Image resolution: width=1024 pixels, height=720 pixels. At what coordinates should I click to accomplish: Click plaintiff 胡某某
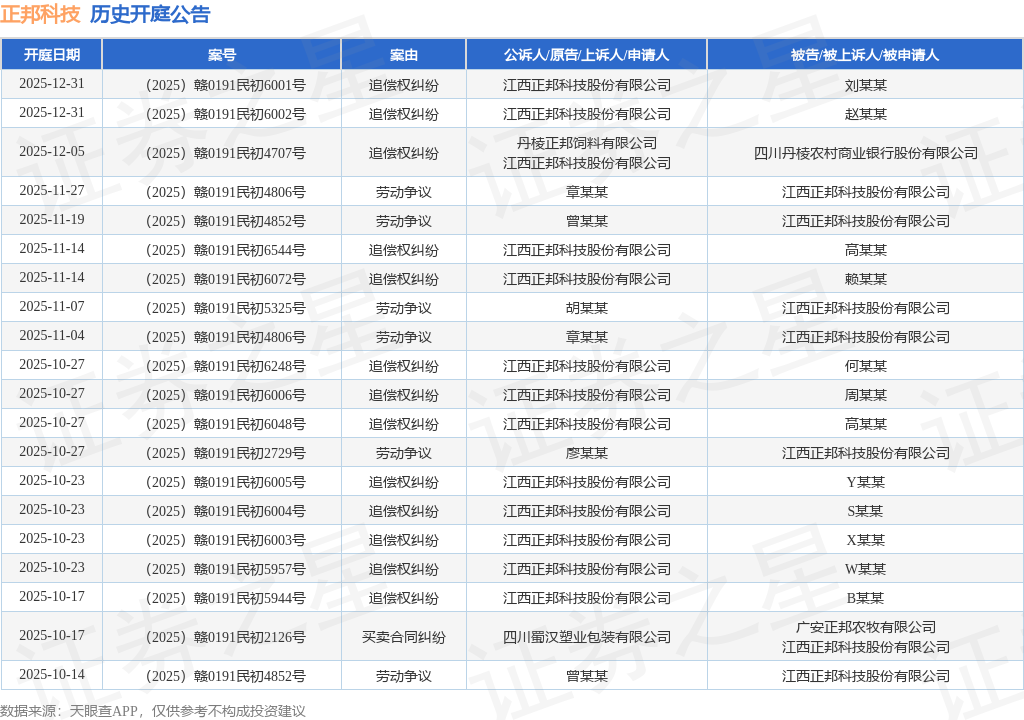tap(586, 308)
